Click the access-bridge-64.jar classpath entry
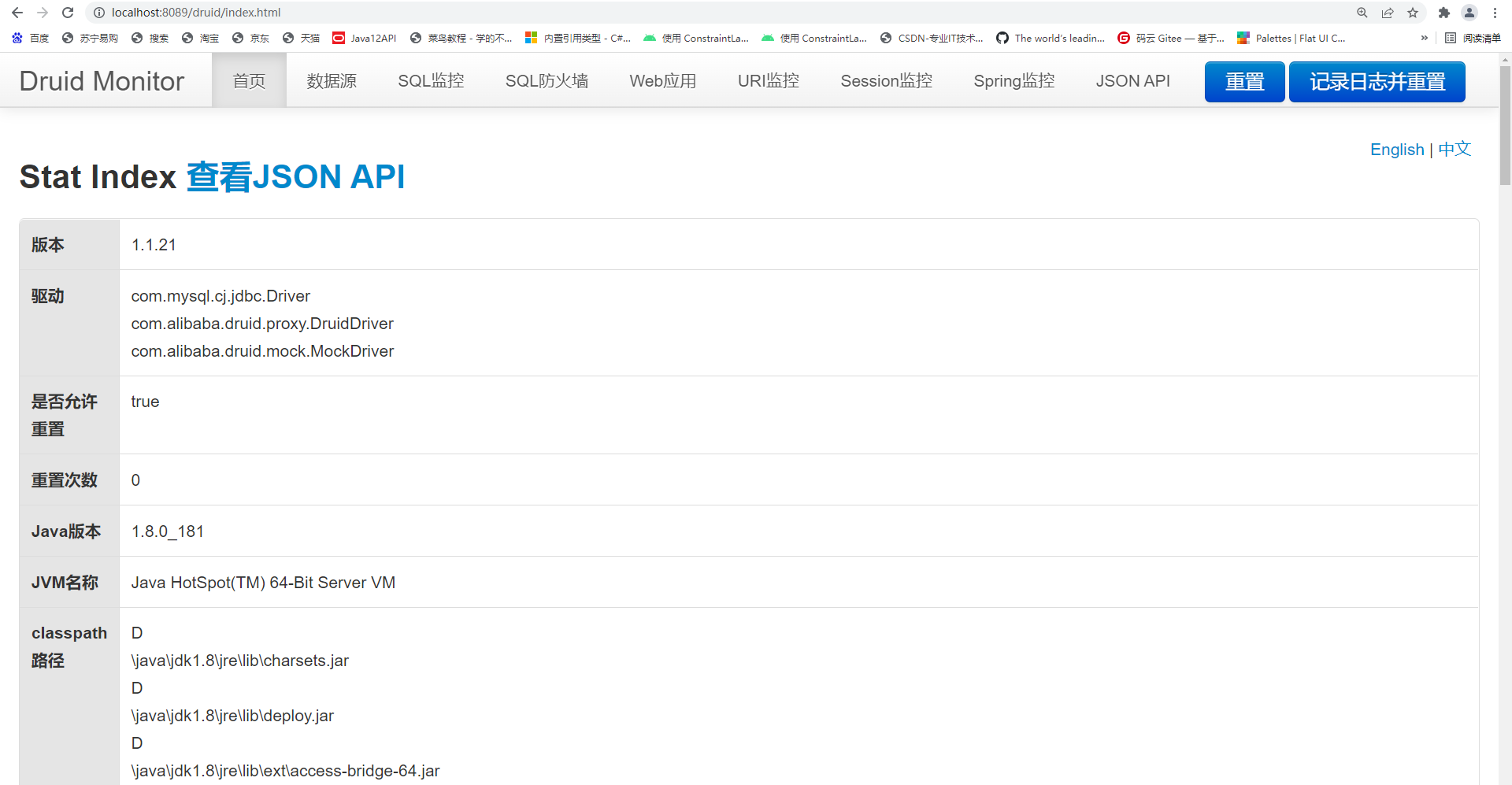The height and width of the screenshot is (785, 1512). (x=285, y=771)
